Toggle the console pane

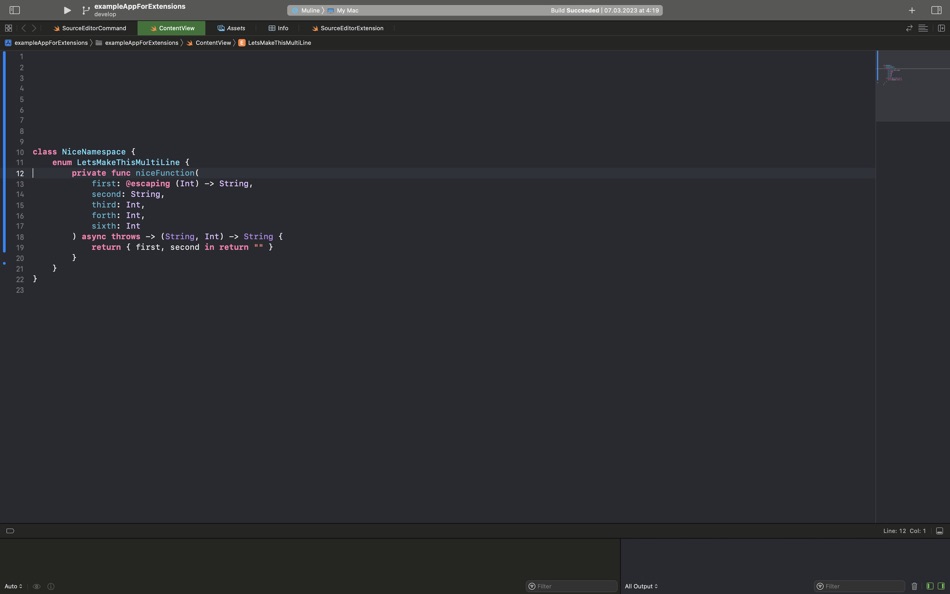tap(940, 586)
